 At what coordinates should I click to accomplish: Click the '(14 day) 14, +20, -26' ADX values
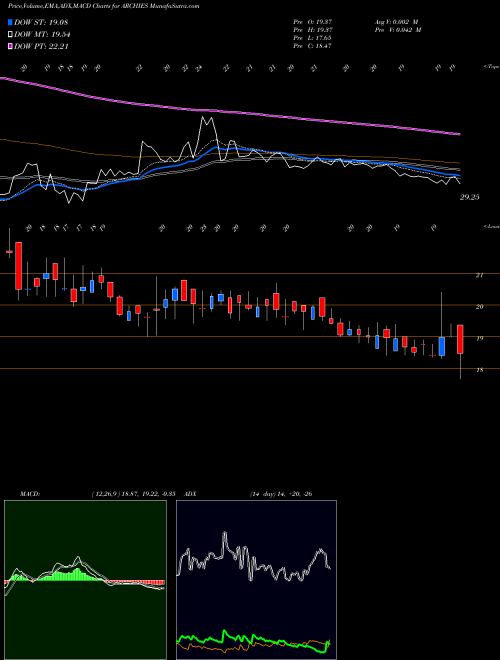(281, 494)
